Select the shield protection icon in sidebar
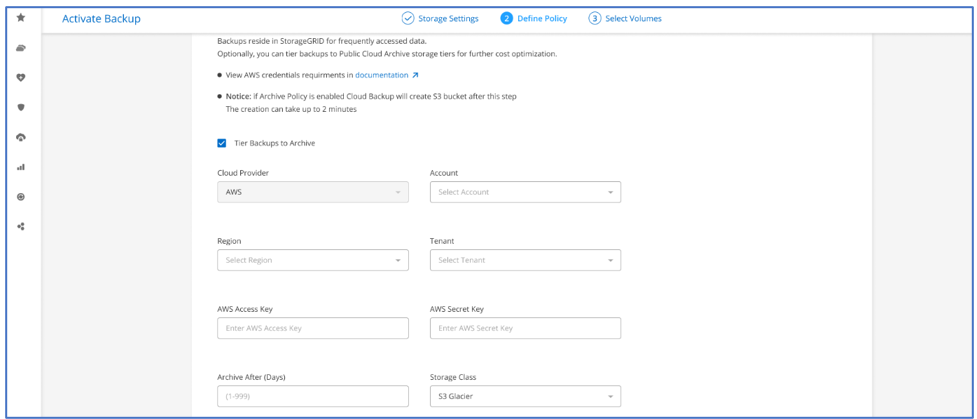Screen dimensions: 977x419 pyautogui.click(x=21, y=107)
